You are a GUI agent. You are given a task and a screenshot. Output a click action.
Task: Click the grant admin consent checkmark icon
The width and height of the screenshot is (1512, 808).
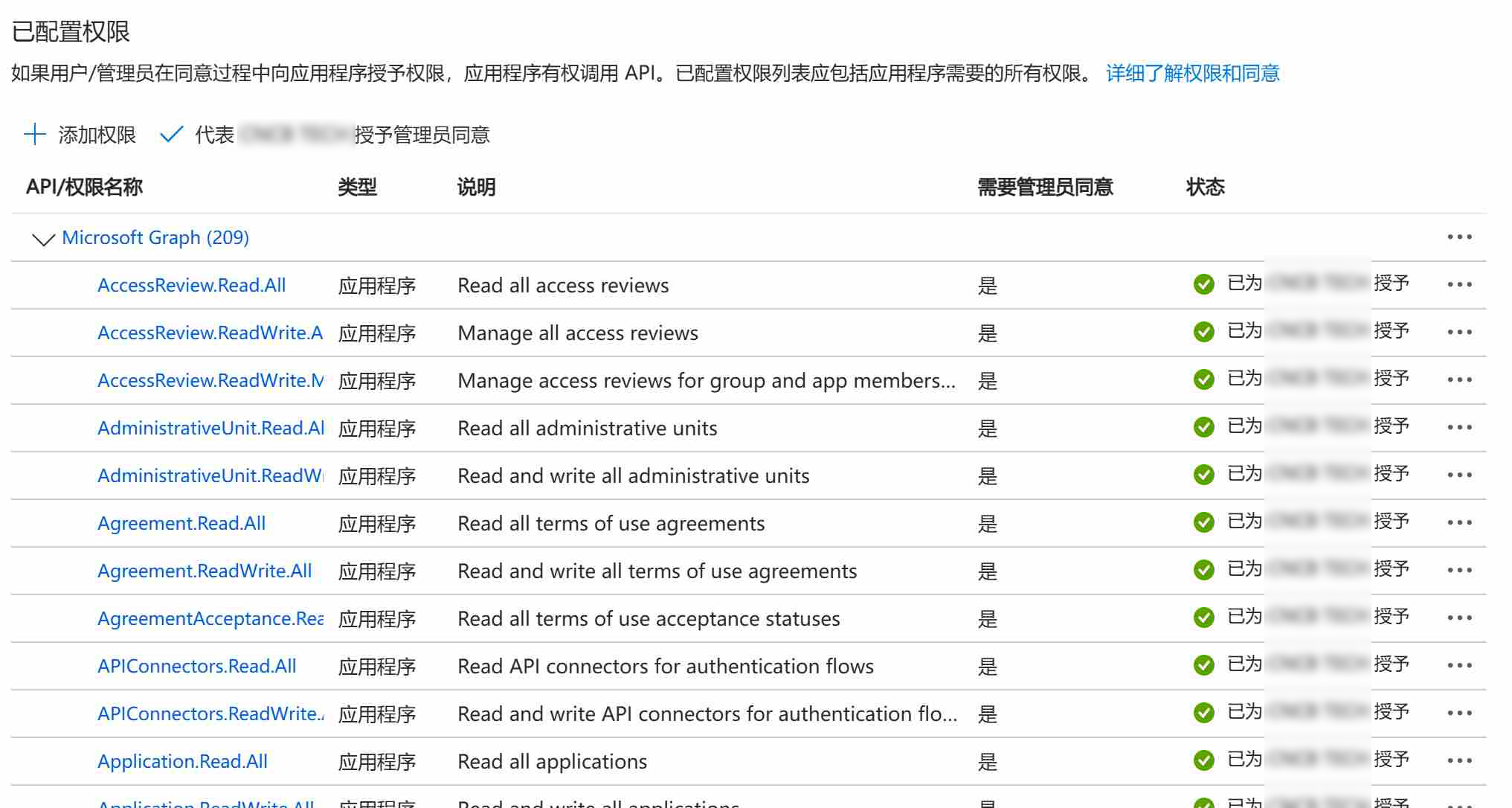171,135
